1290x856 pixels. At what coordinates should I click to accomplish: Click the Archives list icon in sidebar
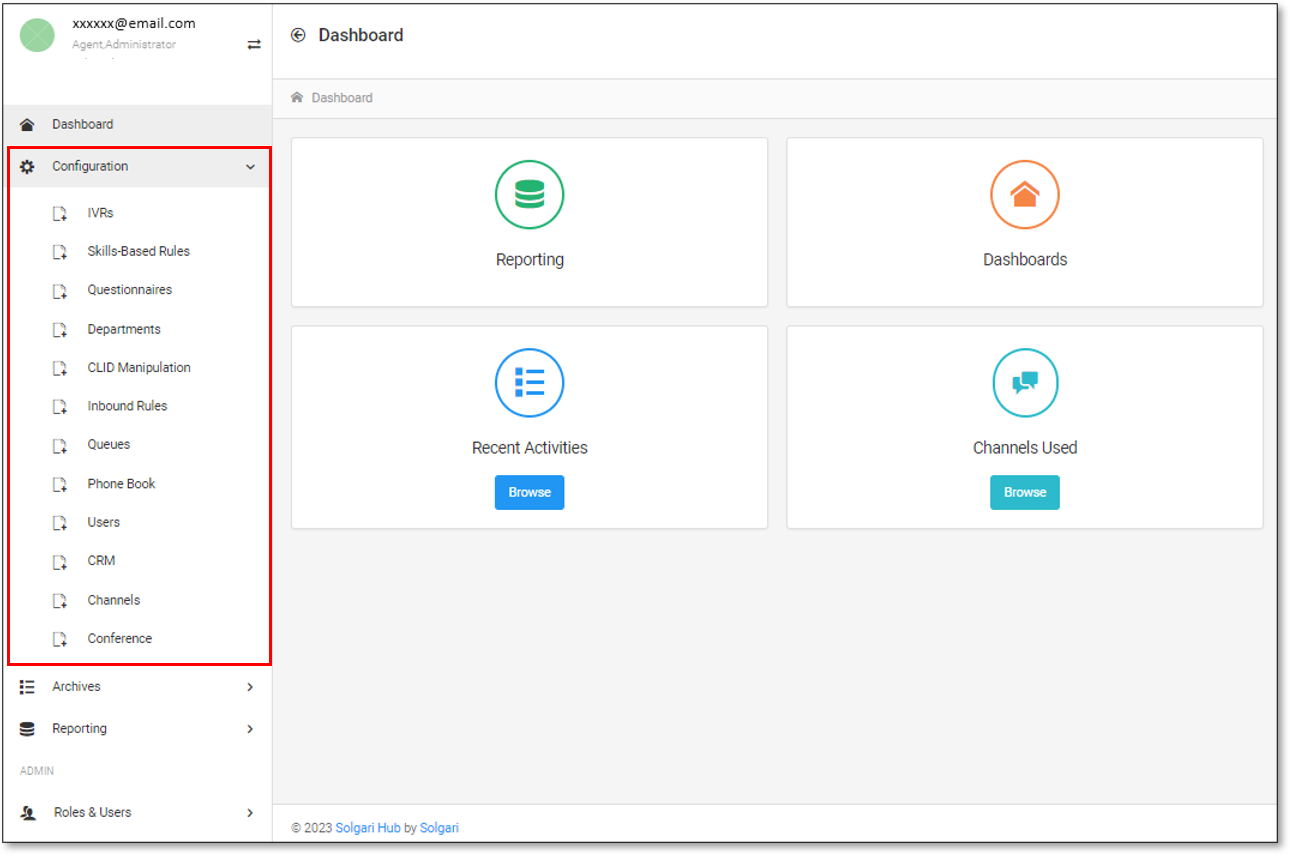25,687
